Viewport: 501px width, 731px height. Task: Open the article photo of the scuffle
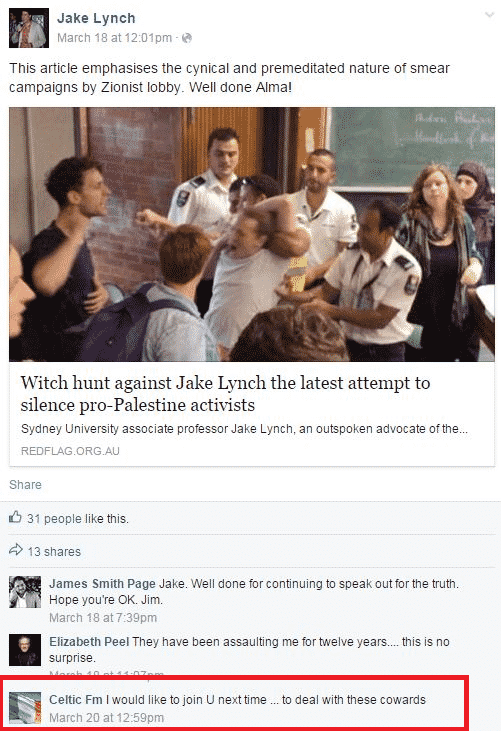(252, 234)
